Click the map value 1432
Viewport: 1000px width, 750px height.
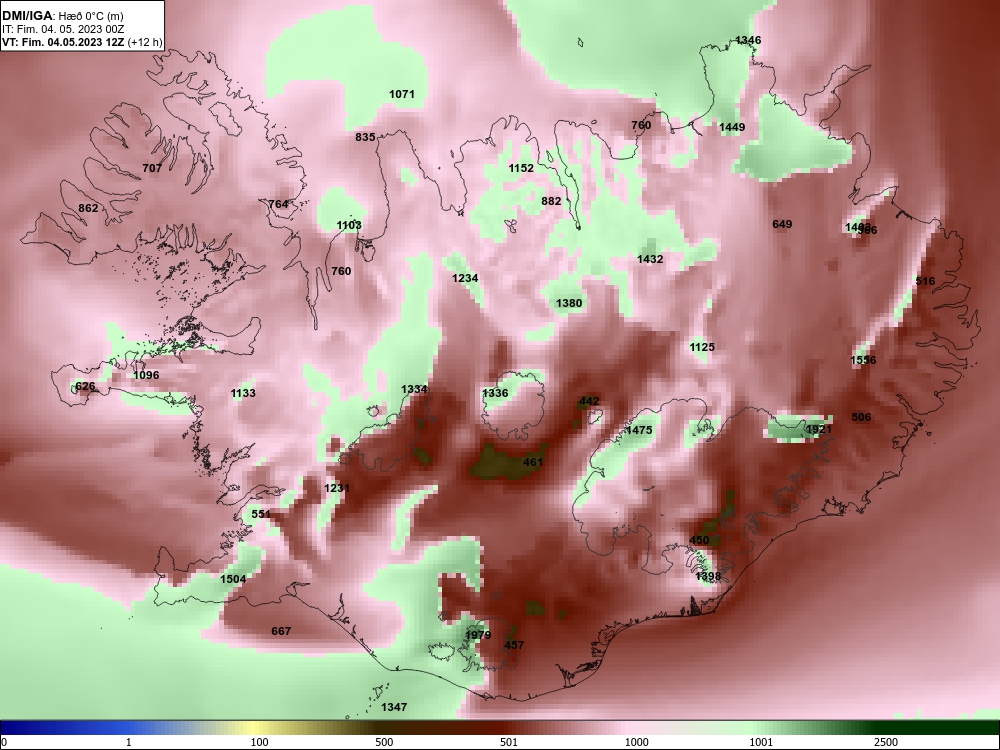[x=651, y=260]
